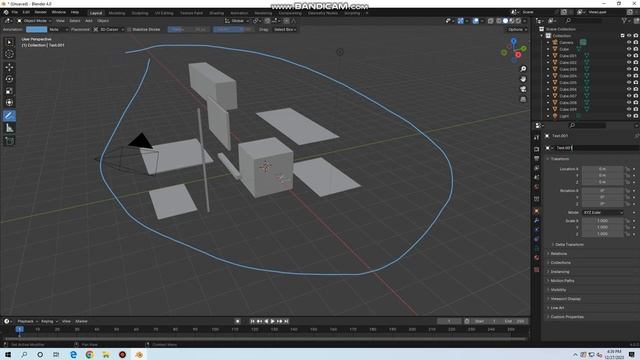Switch perspective/orthographic grid icon in viewport

[523, 99]
